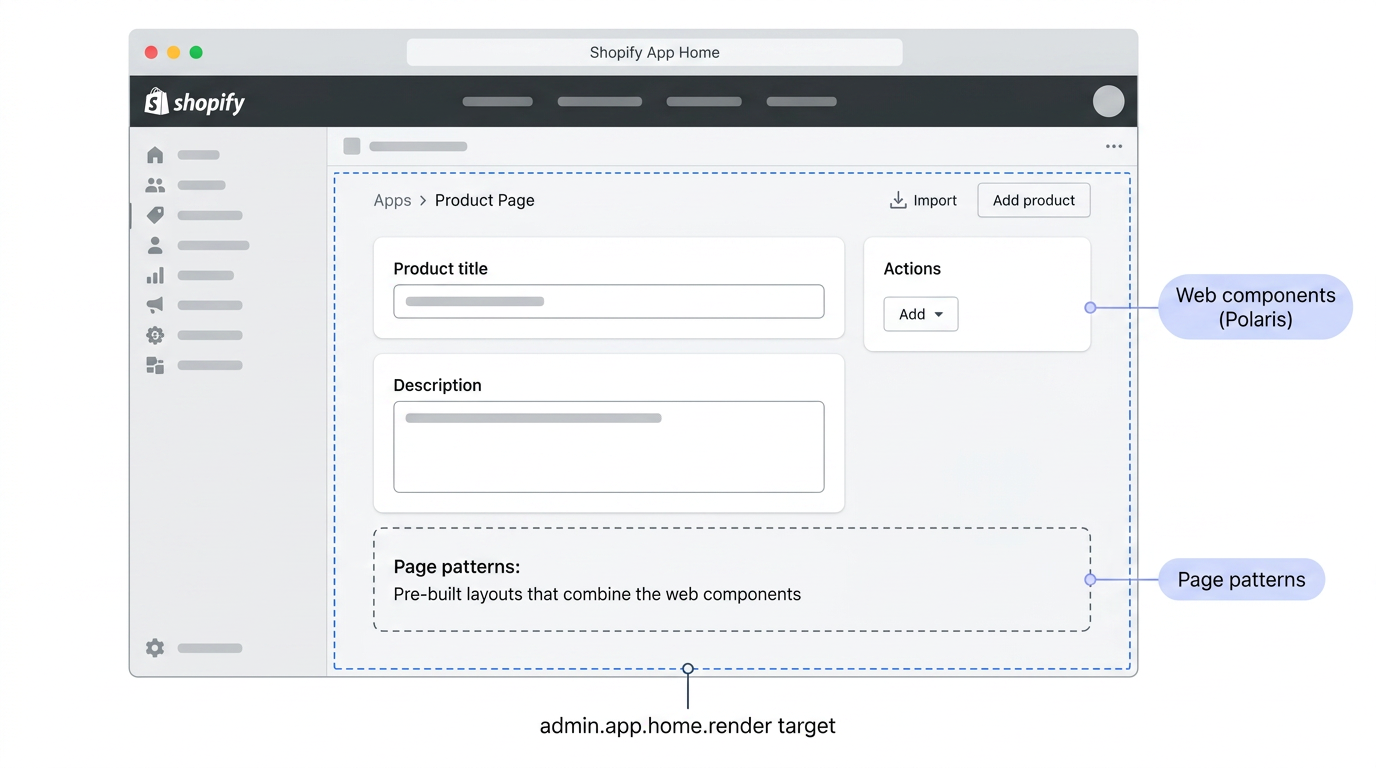Open the Marketing megaphone icon
Image resolution: width=1376 pixels, height=768 pixels.
tap(155, 305)
